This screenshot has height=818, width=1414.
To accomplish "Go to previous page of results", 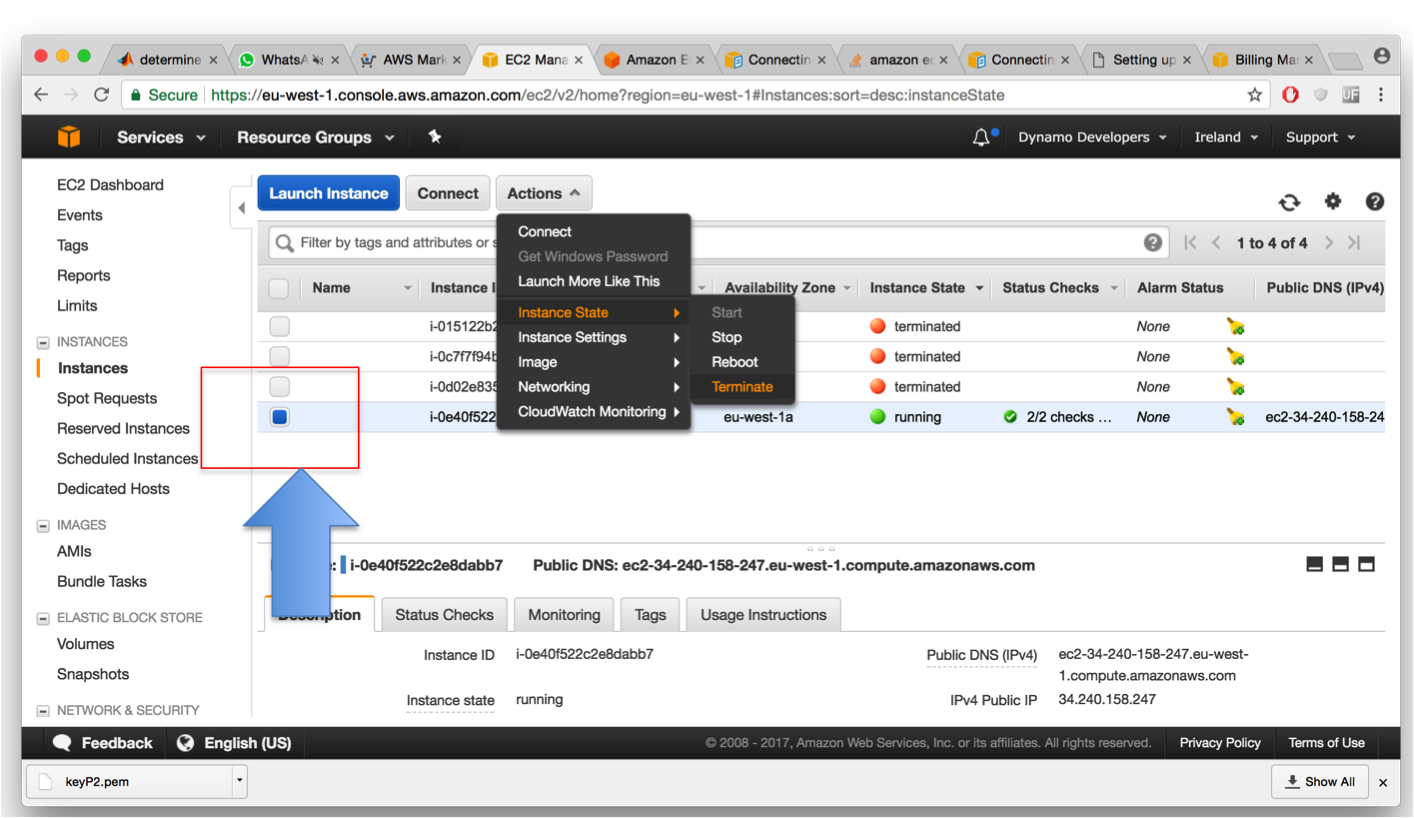I will point(1216,243).
